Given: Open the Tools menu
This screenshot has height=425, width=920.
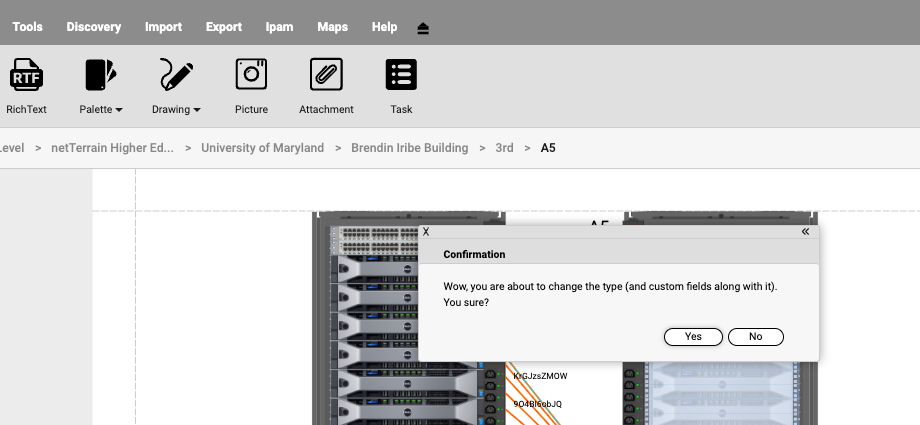Looking at the screenshot, I should coord(27,27).
